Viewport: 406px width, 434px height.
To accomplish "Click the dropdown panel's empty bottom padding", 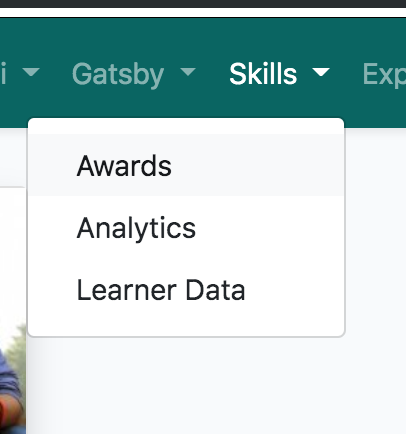I will coord(186,328).
